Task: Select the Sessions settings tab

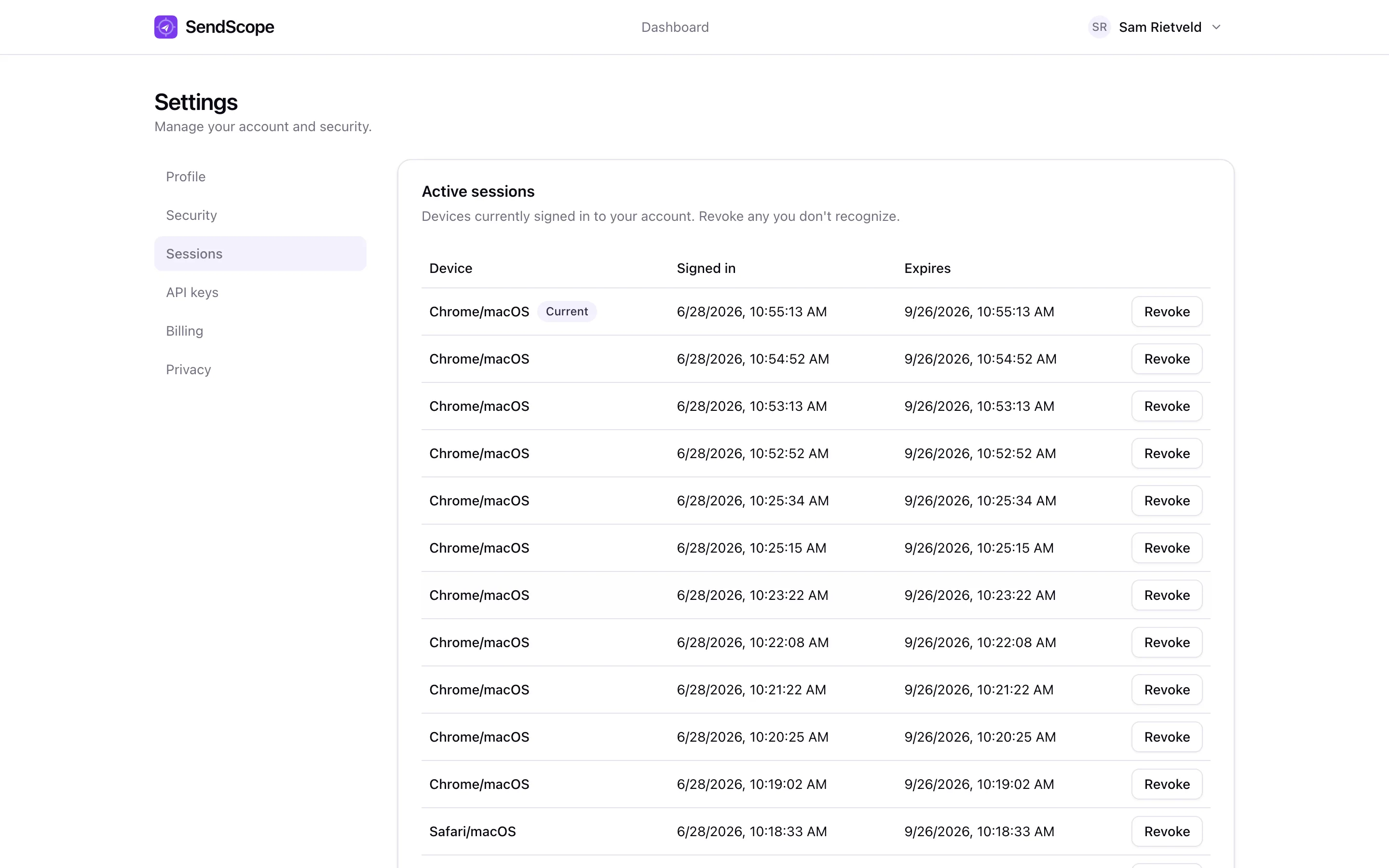Action: pyautogui.click(x=260, y=253)
